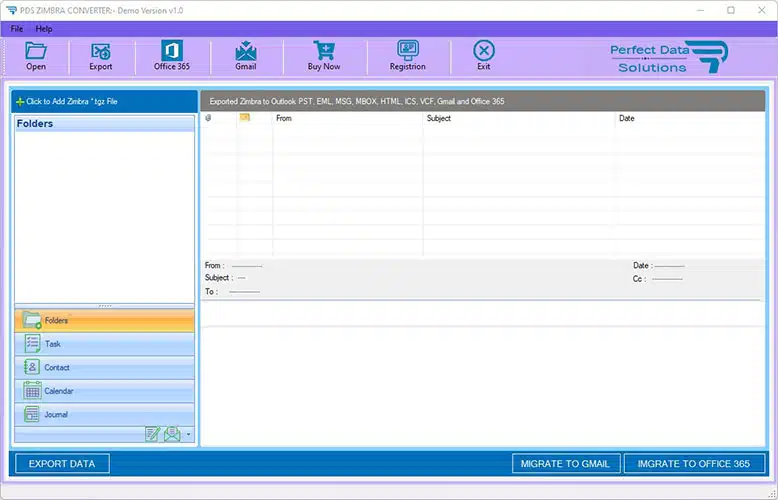Click the envelope icon at pane bottom

[x=172, y=434]
